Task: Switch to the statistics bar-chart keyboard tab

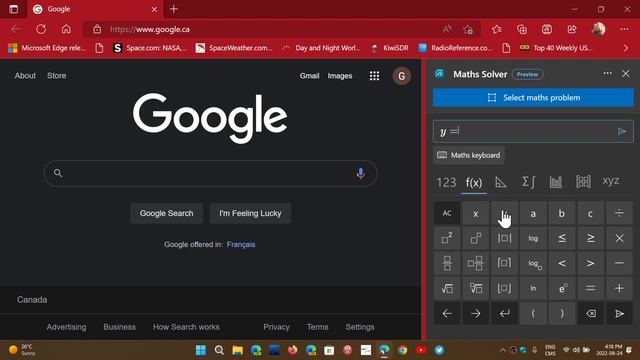Action: 556,182
